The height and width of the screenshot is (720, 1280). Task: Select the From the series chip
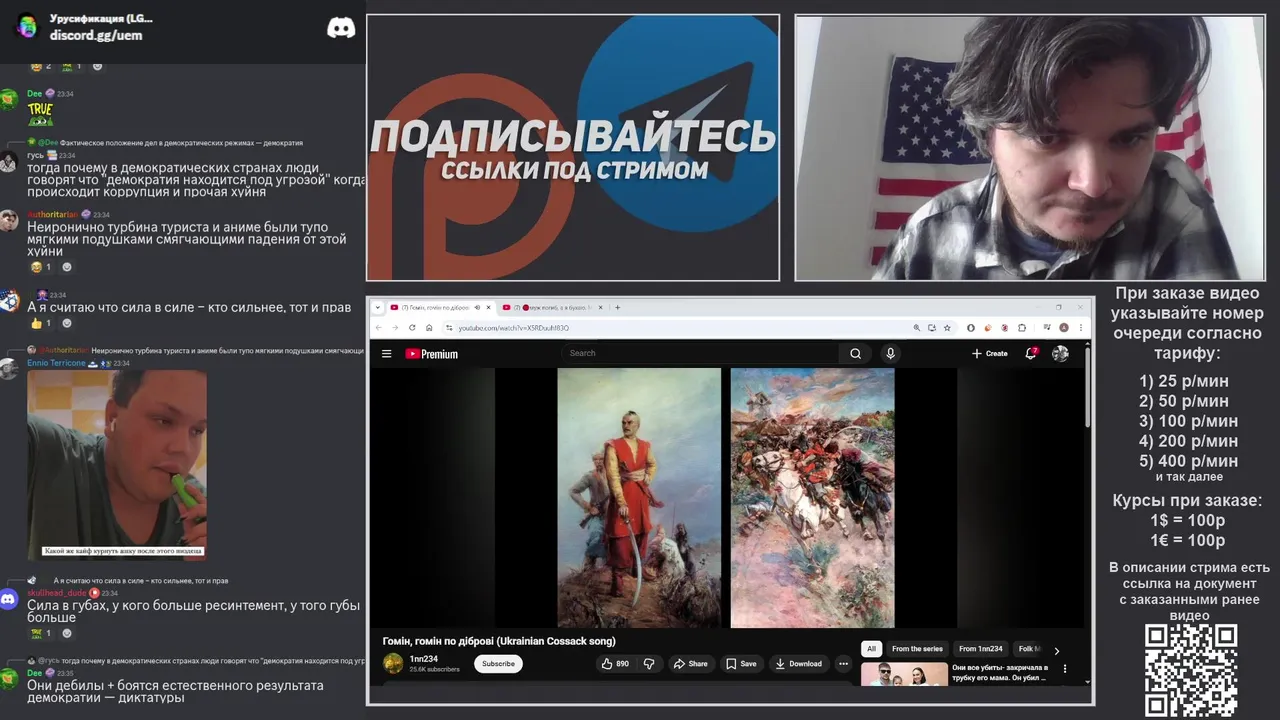click(917, 649)
